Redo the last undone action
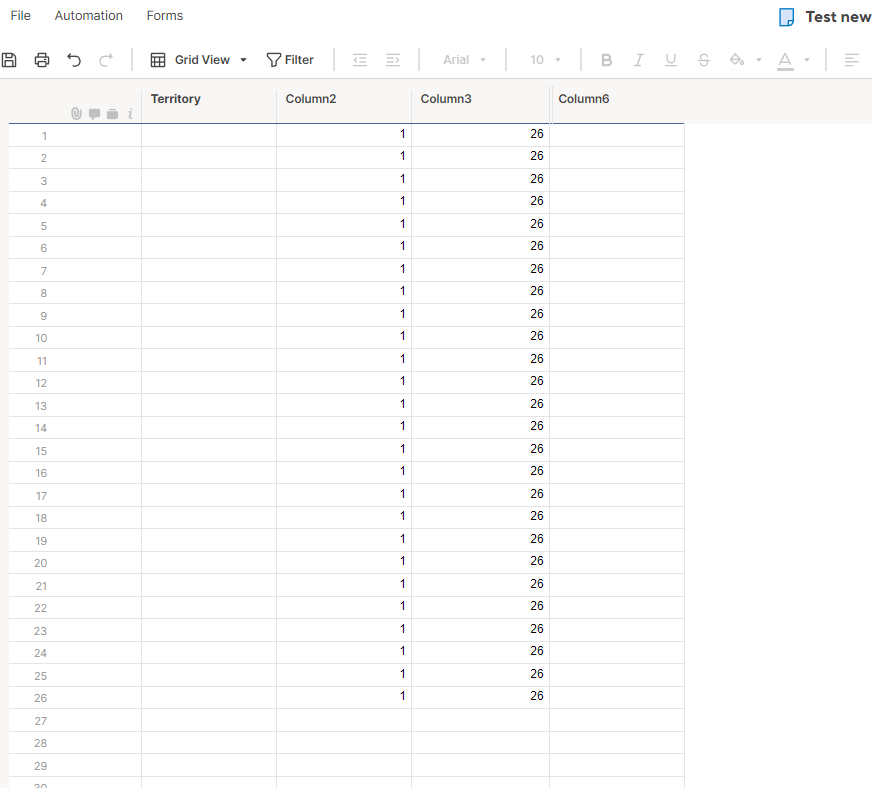 click(106, 59)
